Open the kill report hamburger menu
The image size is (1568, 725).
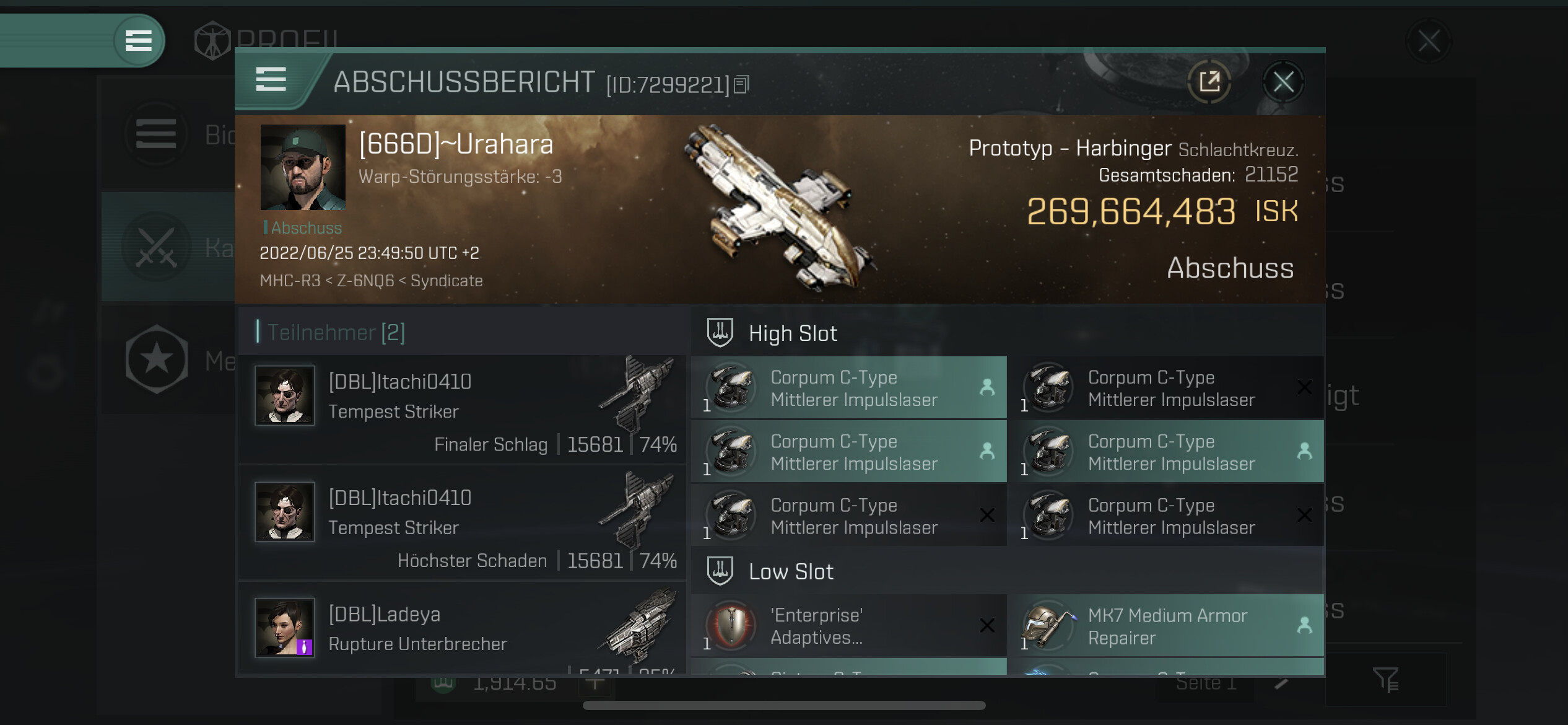point(271,80)
